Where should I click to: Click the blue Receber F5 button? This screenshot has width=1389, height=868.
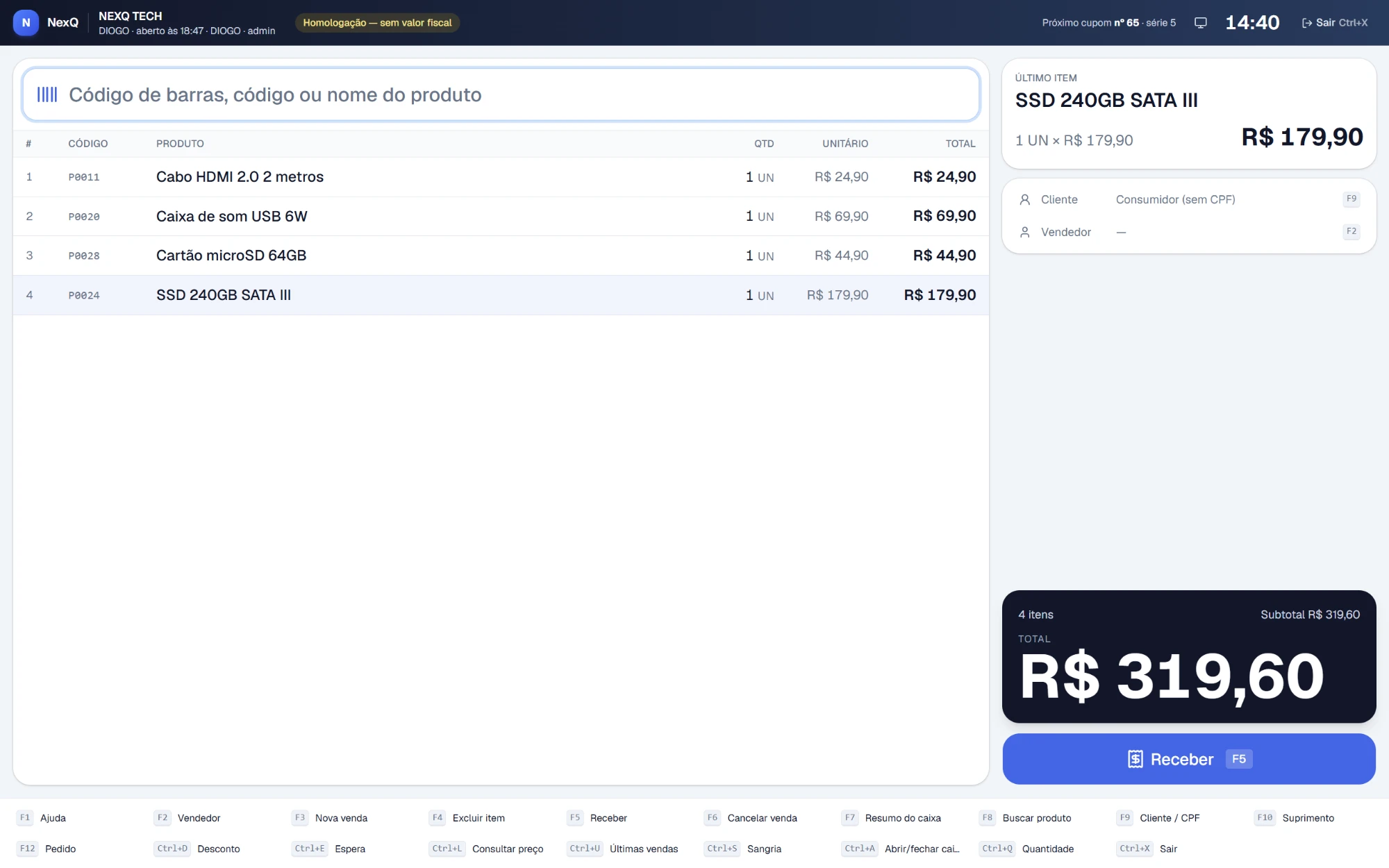point(1188,759)
